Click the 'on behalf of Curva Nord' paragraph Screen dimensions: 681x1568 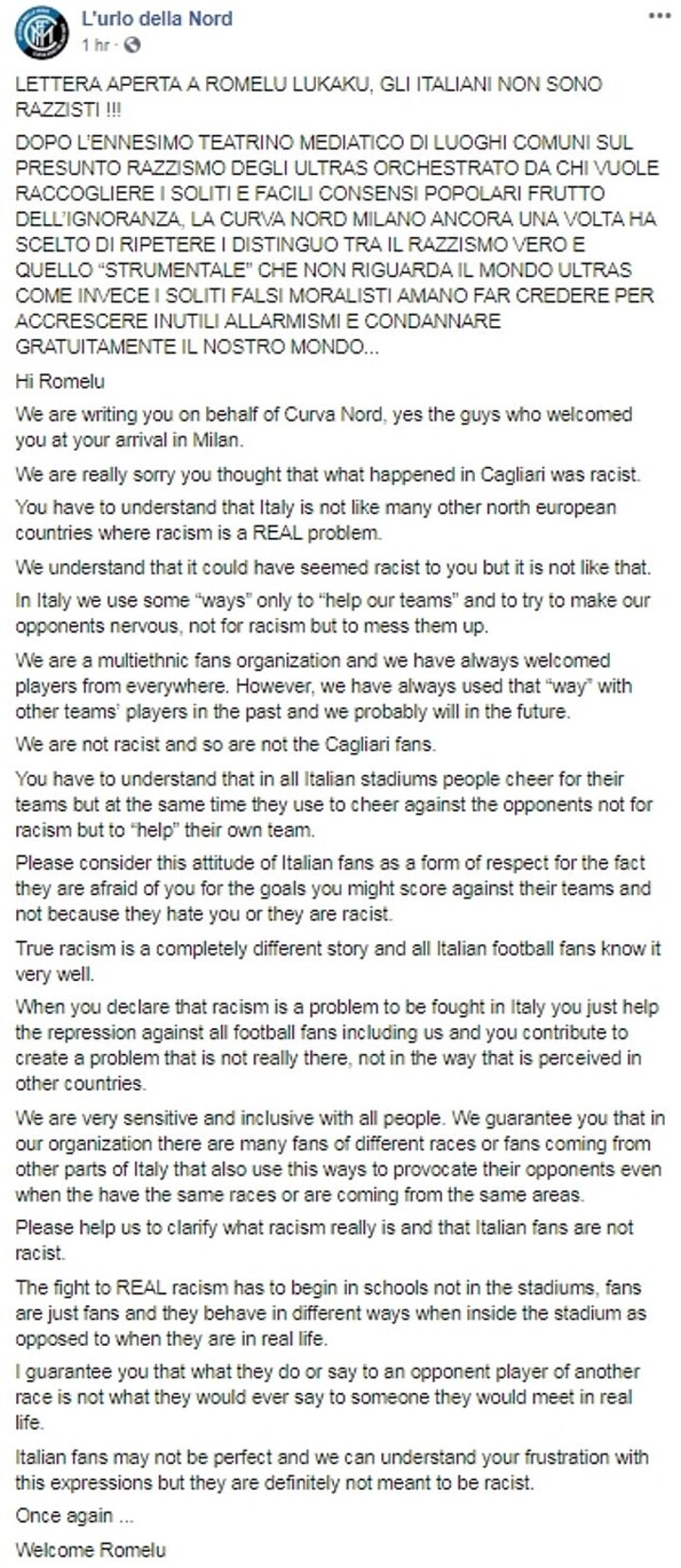[323, 427]
